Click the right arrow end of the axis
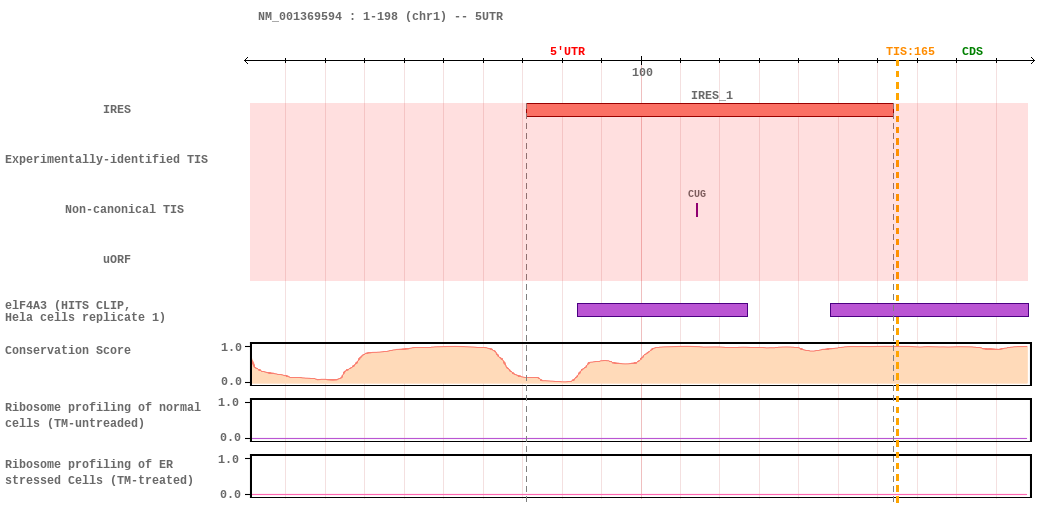1050x508 pixels. (x=1032, y=61)
